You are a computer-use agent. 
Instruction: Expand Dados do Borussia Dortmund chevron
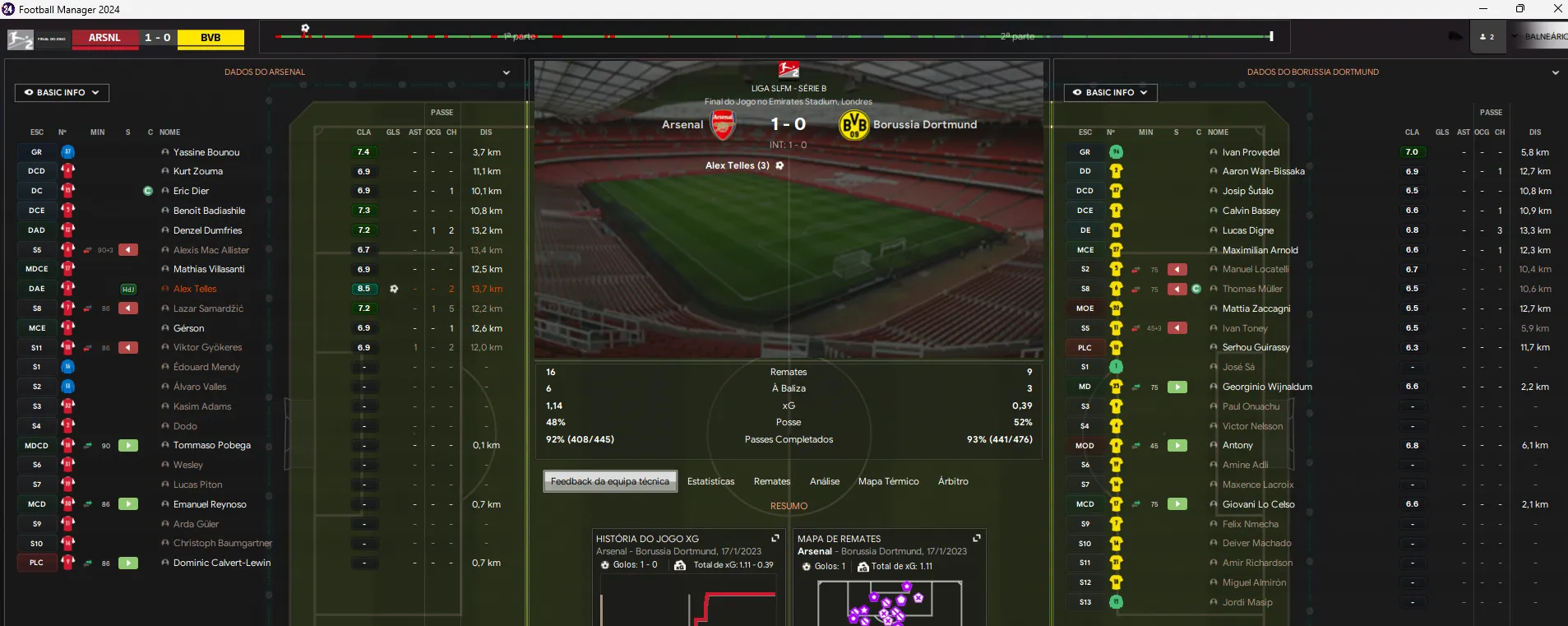[x=1555, y=72]
